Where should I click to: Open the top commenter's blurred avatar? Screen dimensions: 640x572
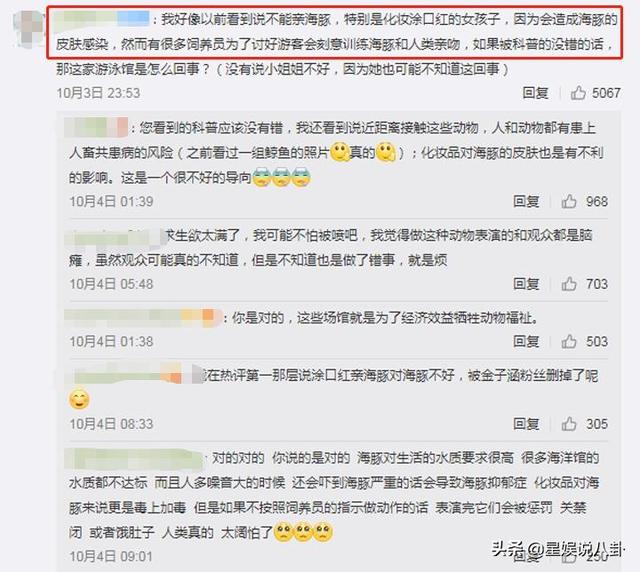pos(28,28)
